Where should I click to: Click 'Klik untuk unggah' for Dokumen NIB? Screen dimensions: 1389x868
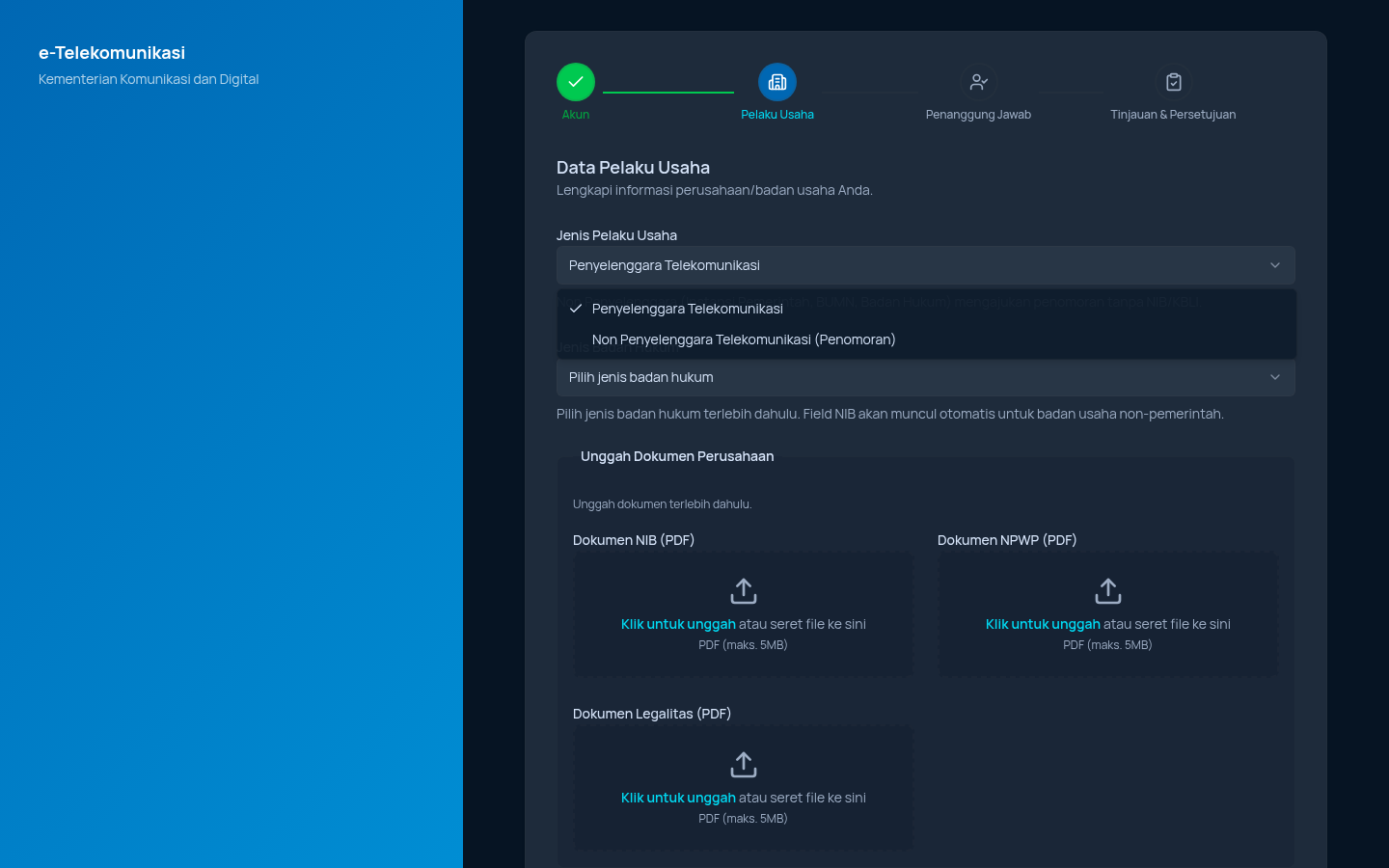pyautogui.click(x=678, y=624)
